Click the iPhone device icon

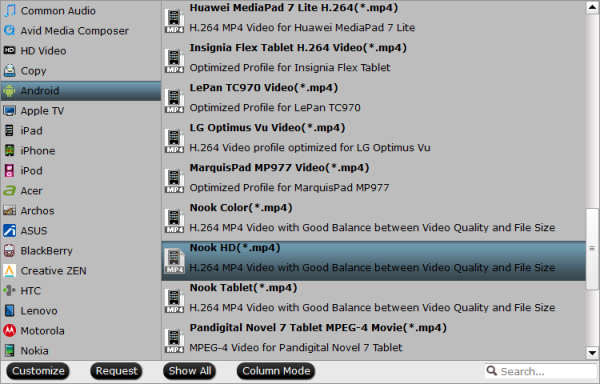pyautogui.click(x=10, y=150)
